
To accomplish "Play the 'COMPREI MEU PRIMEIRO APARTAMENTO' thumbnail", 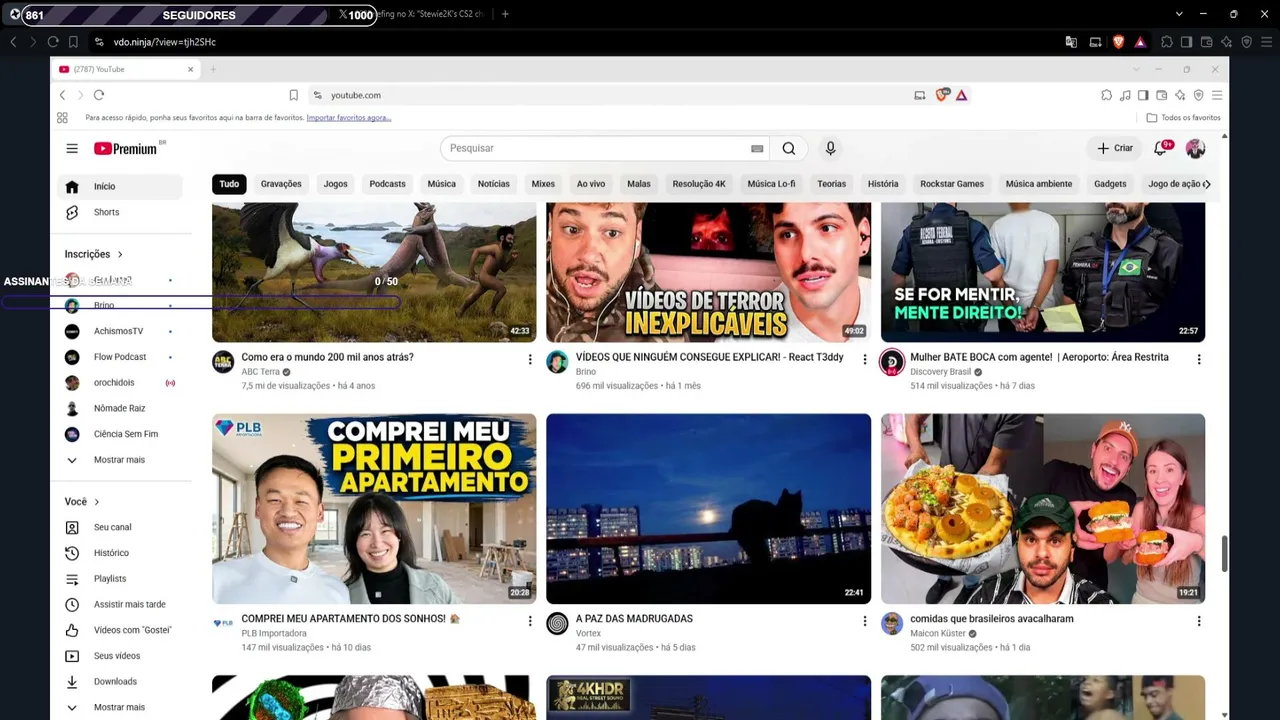I will coord(374,509).
